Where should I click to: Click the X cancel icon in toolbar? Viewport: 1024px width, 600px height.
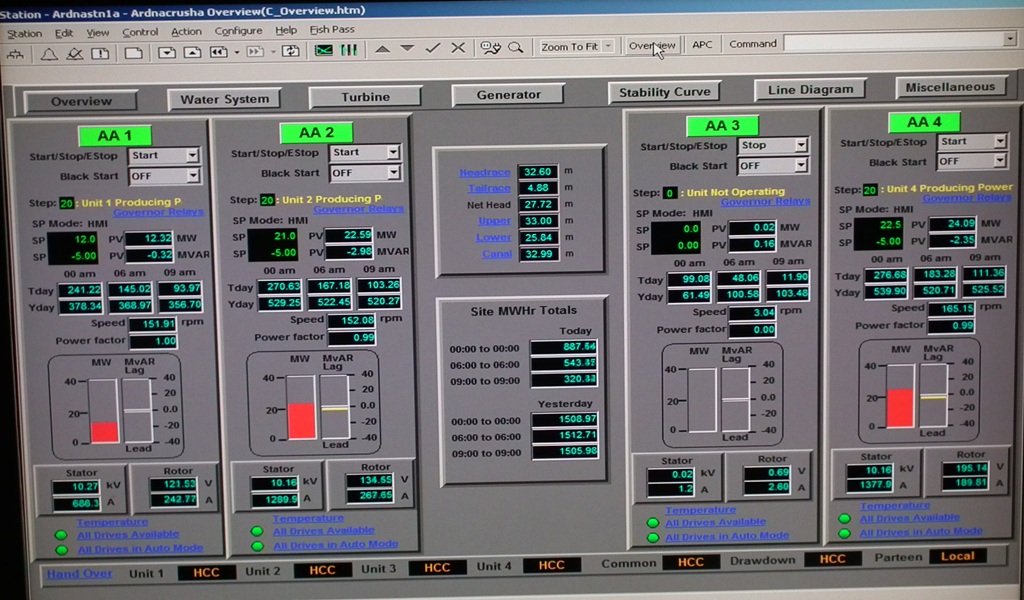coord(458,48)
